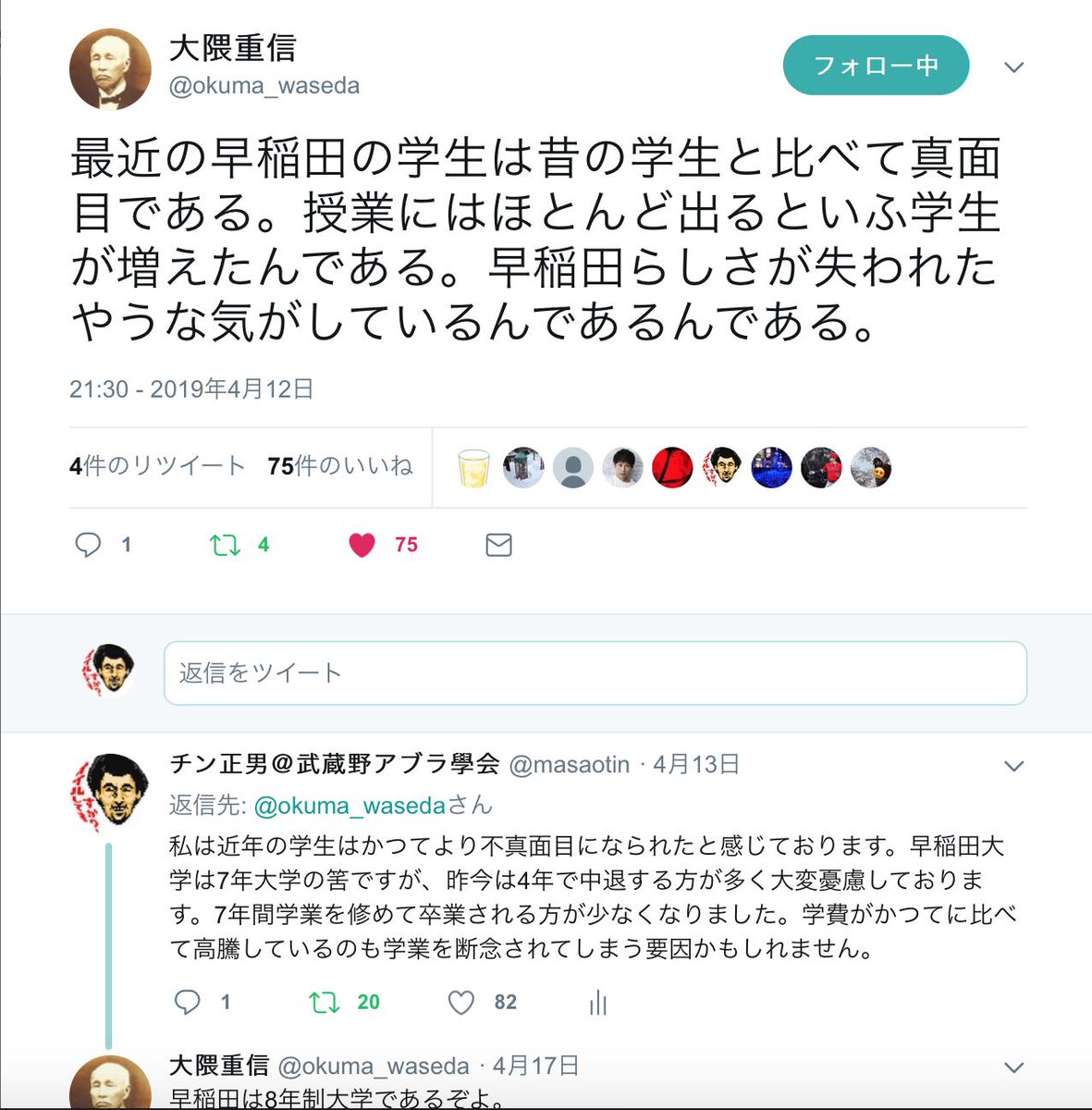Click the envelope direct message icon
The height and width of the screenshot is (1110, 1092).
tap(498, 545)
